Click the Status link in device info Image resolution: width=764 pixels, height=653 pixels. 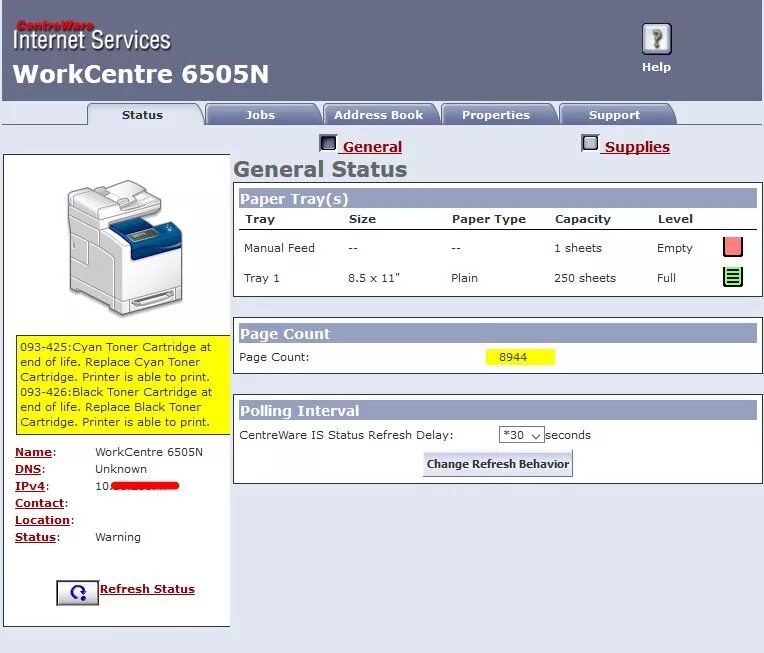(x=36, y=537)
